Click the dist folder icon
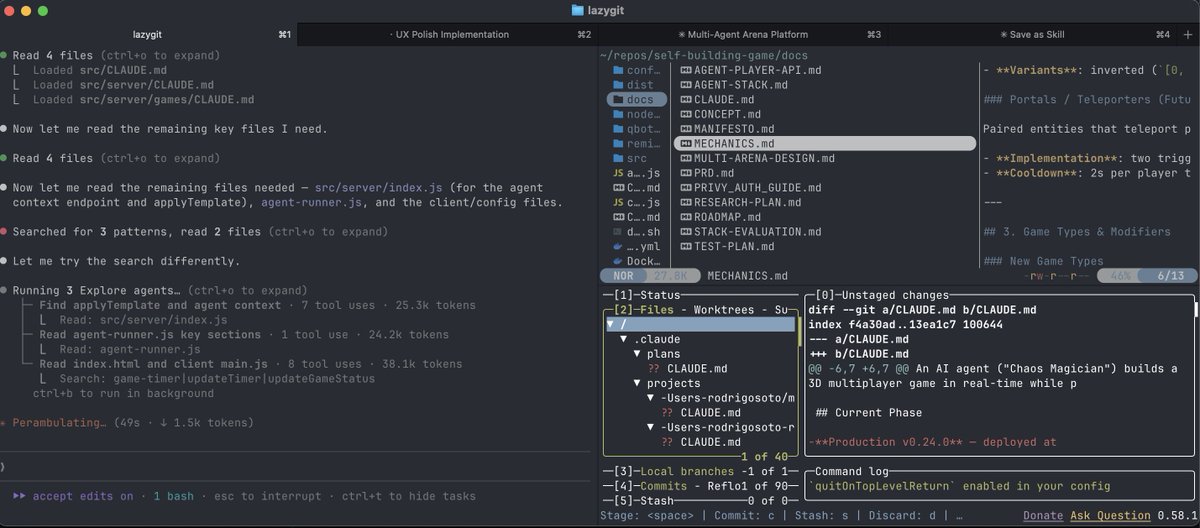The image size is (1200, 528). 617,86
